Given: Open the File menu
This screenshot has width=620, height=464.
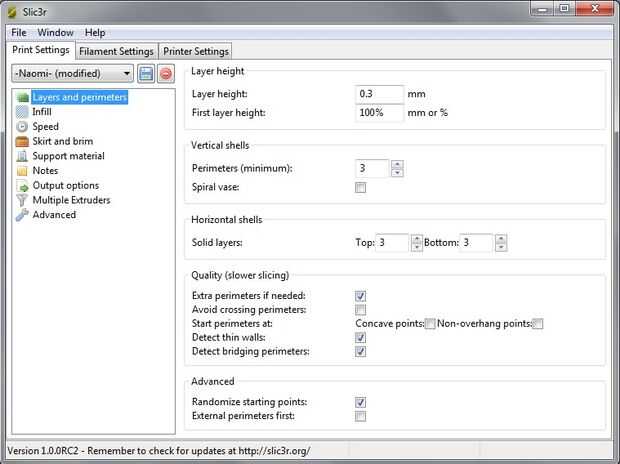Looking at the screenshot, I should [19, 32].
